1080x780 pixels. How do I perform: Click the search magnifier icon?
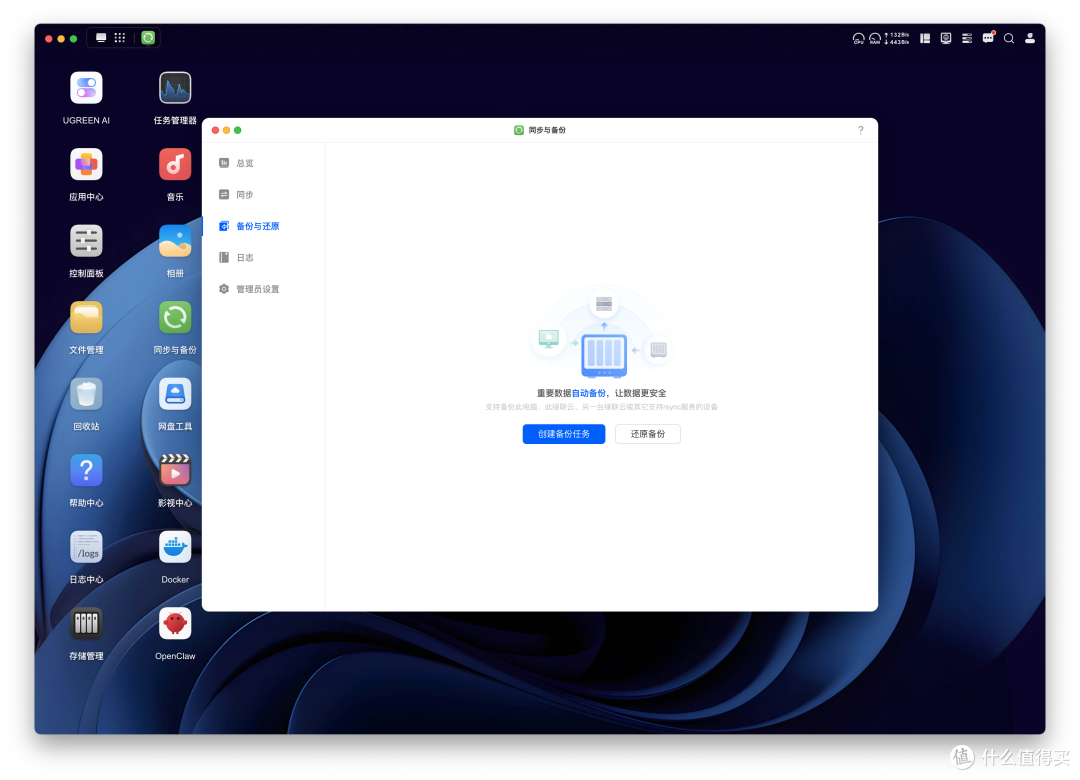click(x=1009, y=39)
